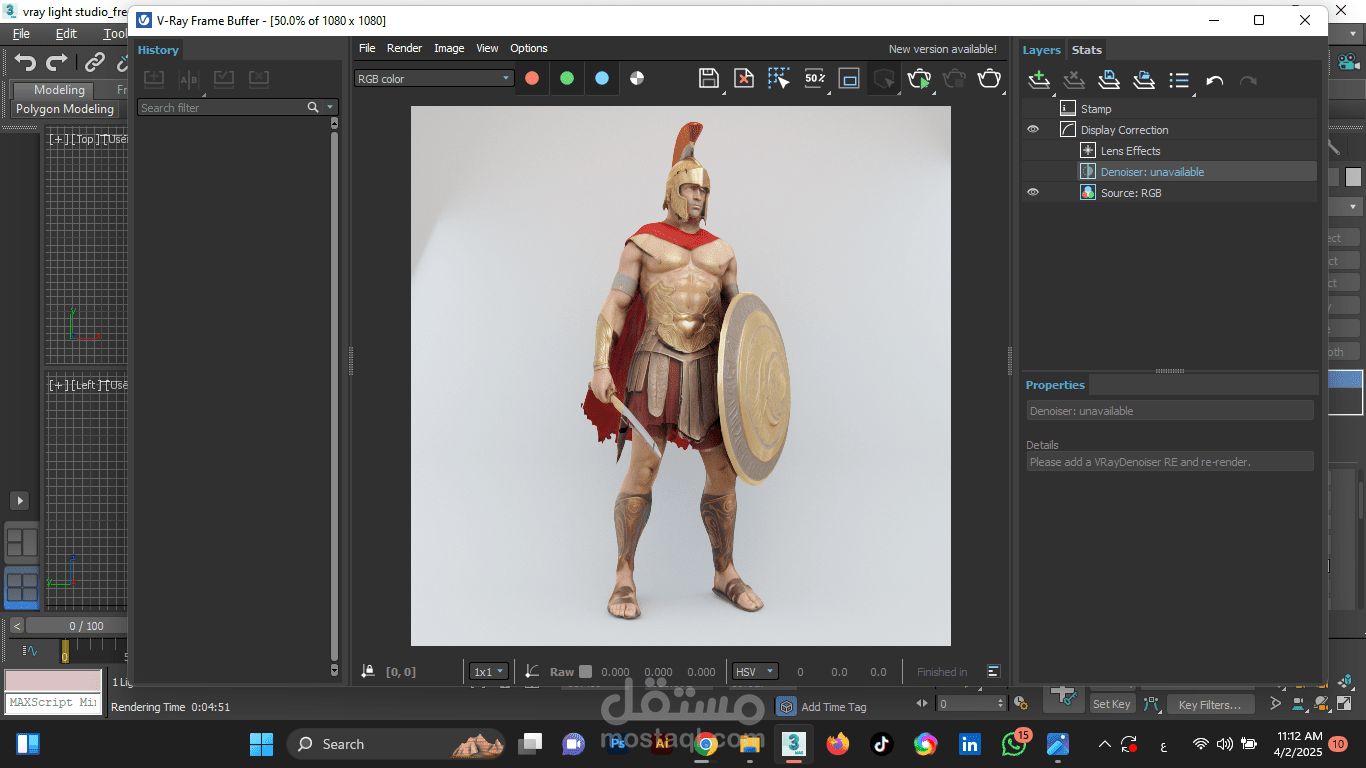Expand the HSV color mode dropdown
This screenshot has width=1366, height=768.
[755, 672]
